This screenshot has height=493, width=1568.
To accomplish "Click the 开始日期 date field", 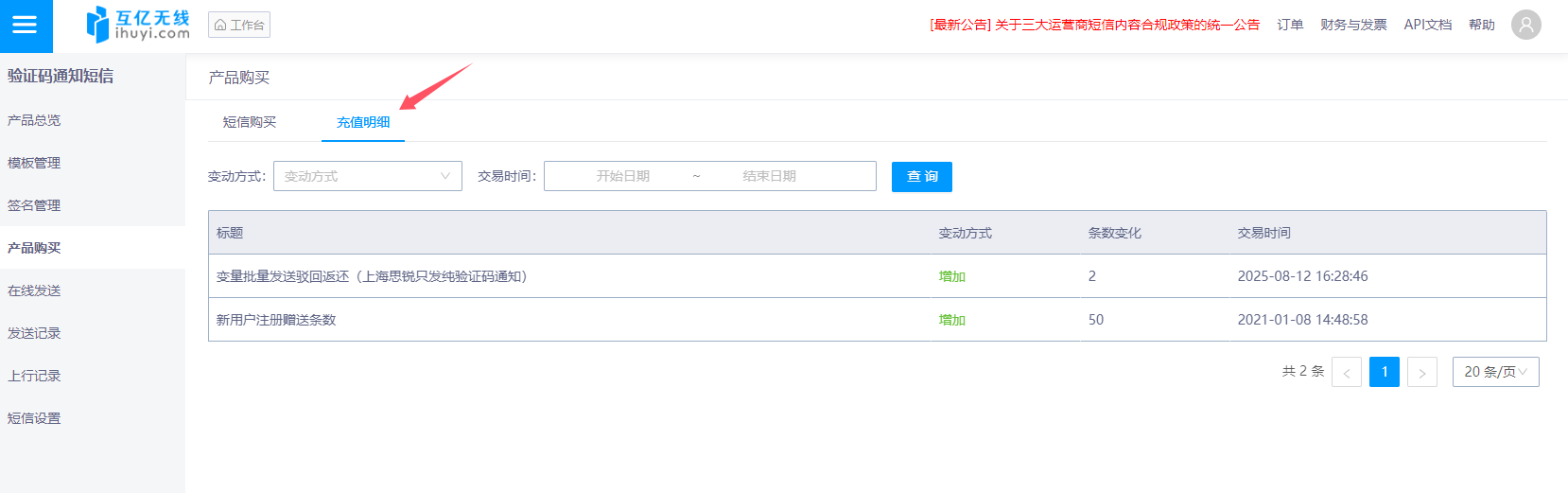I will point(622,176).
